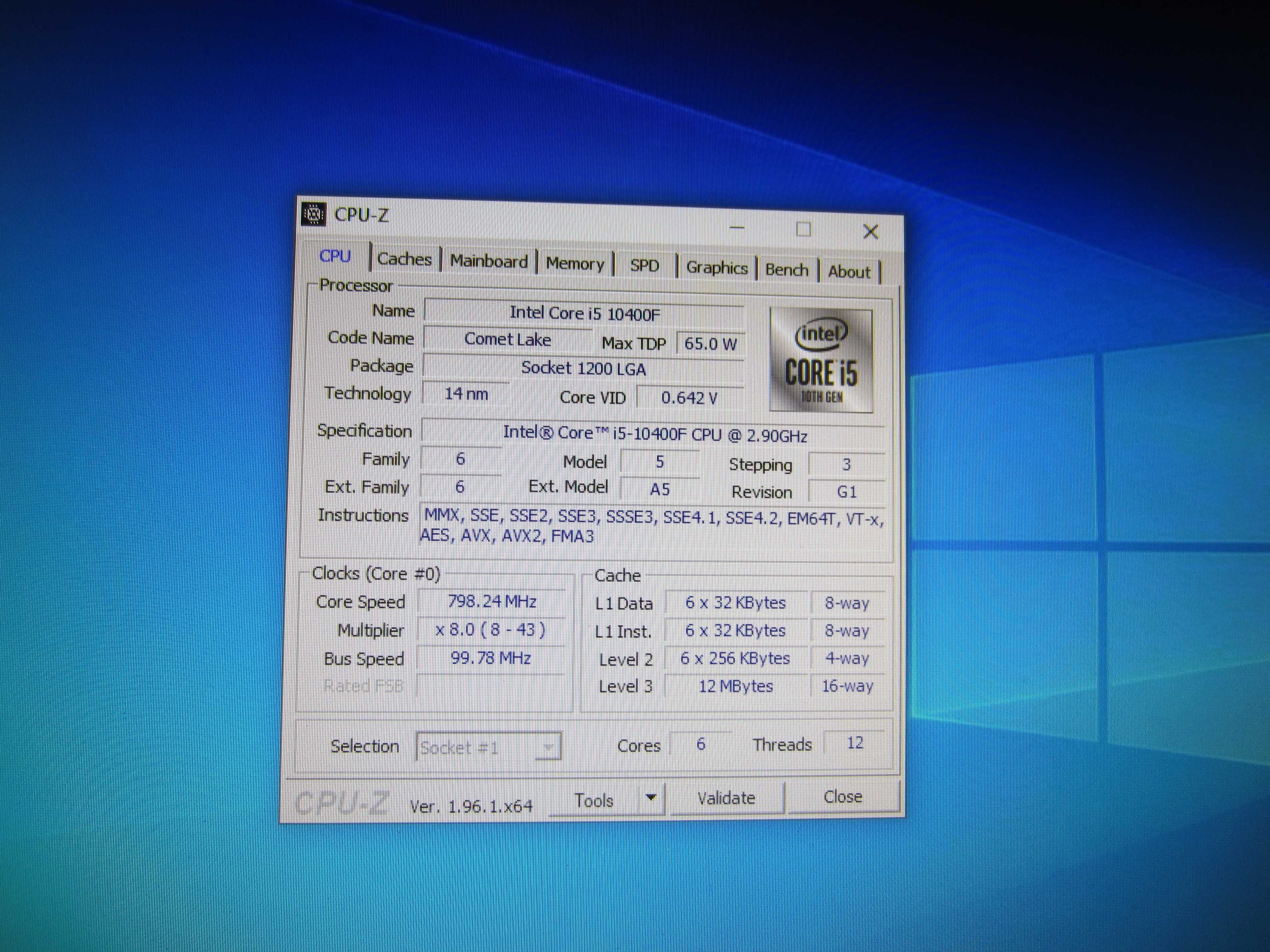
Task: Show the About tab
Action: (x=849, y=271)
